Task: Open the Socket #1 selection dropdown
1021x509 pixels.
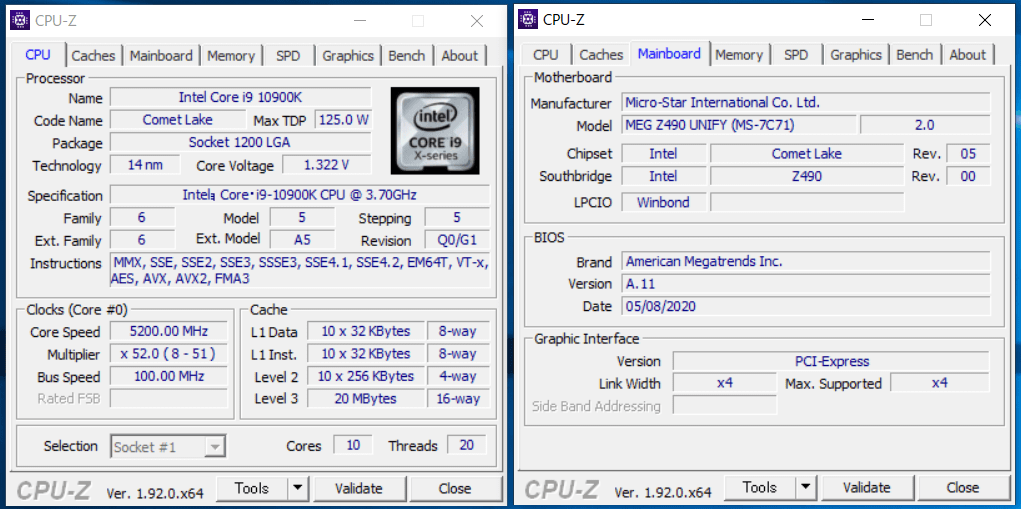Action: coord(169,447)
